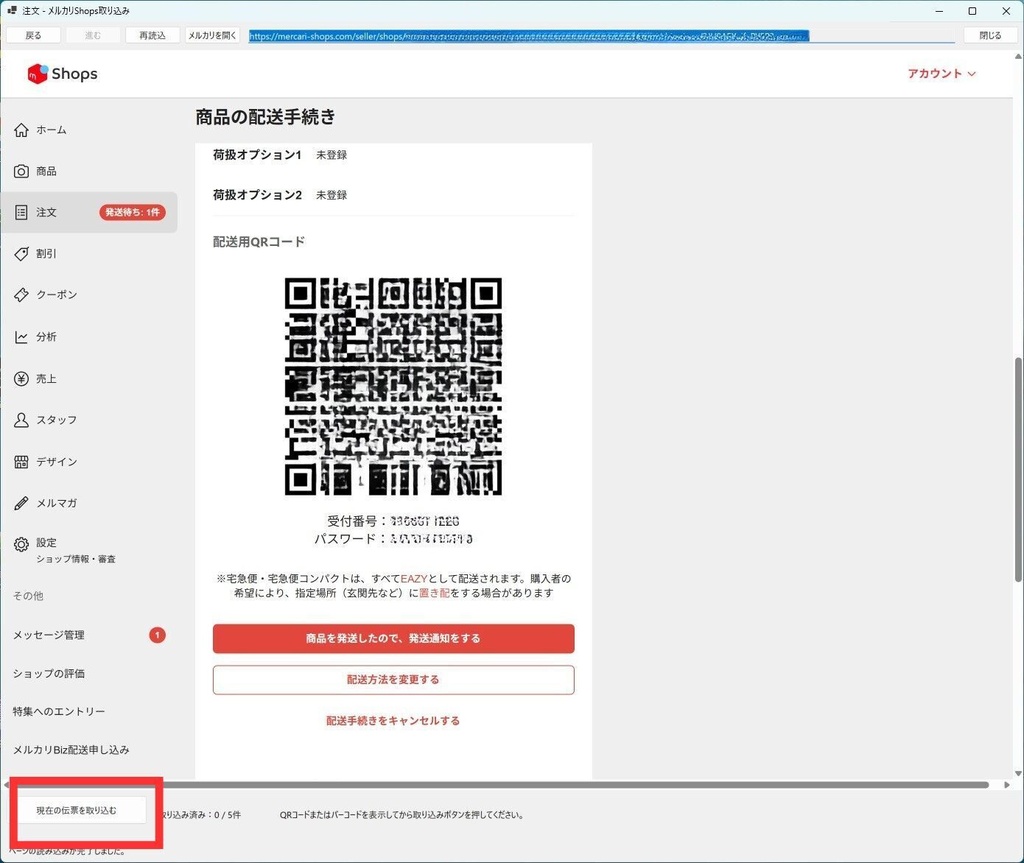This screenshot has width=1024, height=863.
Task: Click the 分析 chart icon
Action: (22, 337)
